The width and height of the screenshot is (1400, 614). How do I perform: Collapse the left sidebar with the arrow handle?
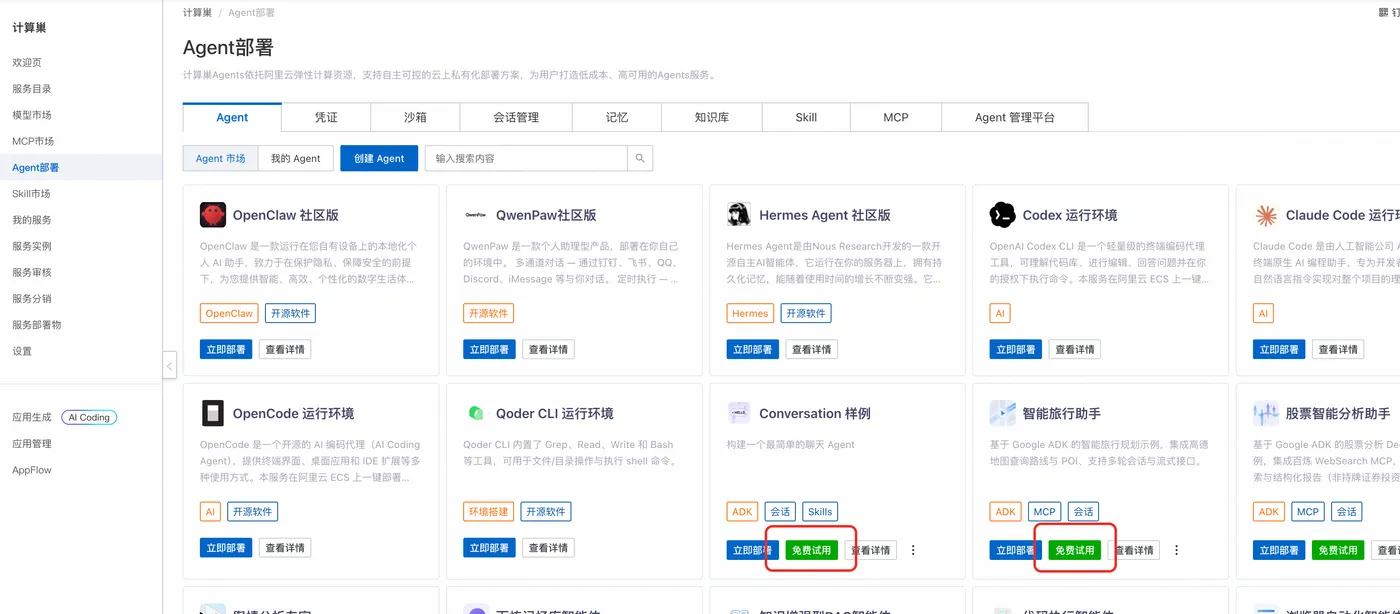click(x=169, y=366)
